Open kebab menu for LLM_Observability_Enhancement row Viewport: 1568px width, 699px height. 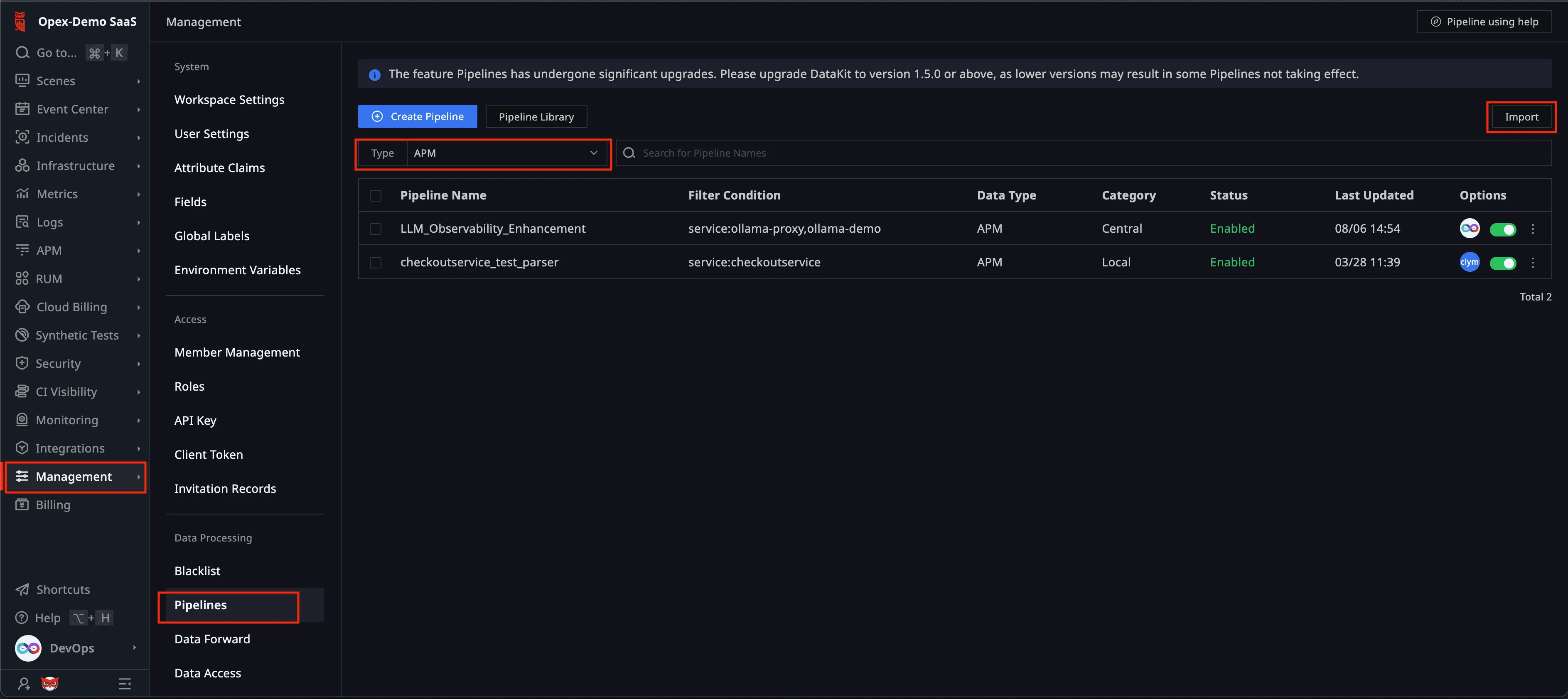pos(1533,229)
